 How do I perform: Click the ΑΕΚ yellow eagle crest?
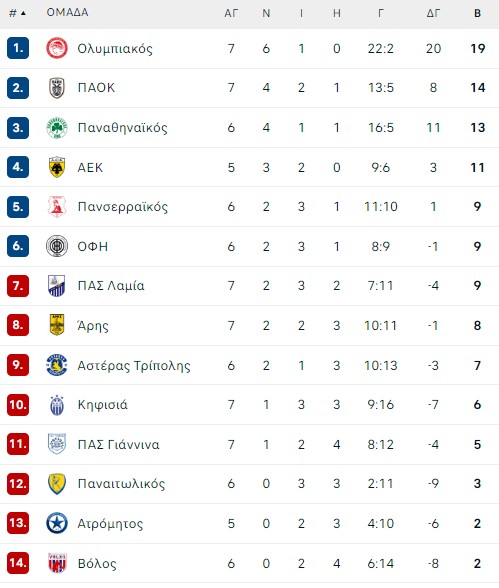[x=57, y=167]
